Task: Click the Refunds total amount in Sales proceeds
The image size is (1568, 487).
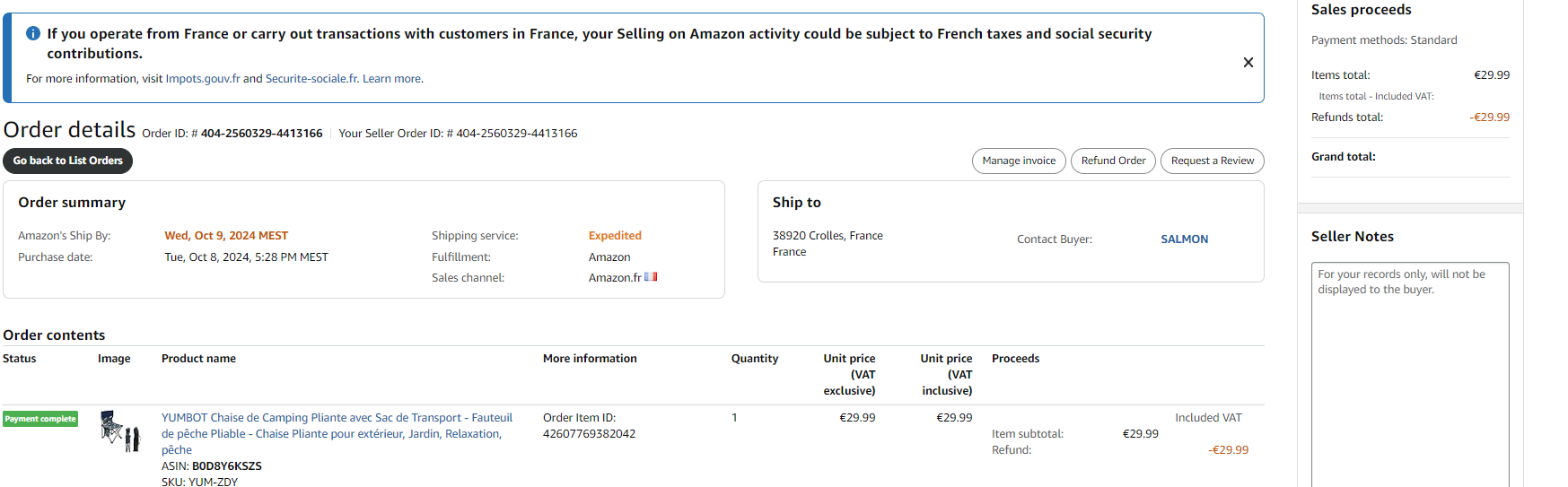Action: (1489, 117)
